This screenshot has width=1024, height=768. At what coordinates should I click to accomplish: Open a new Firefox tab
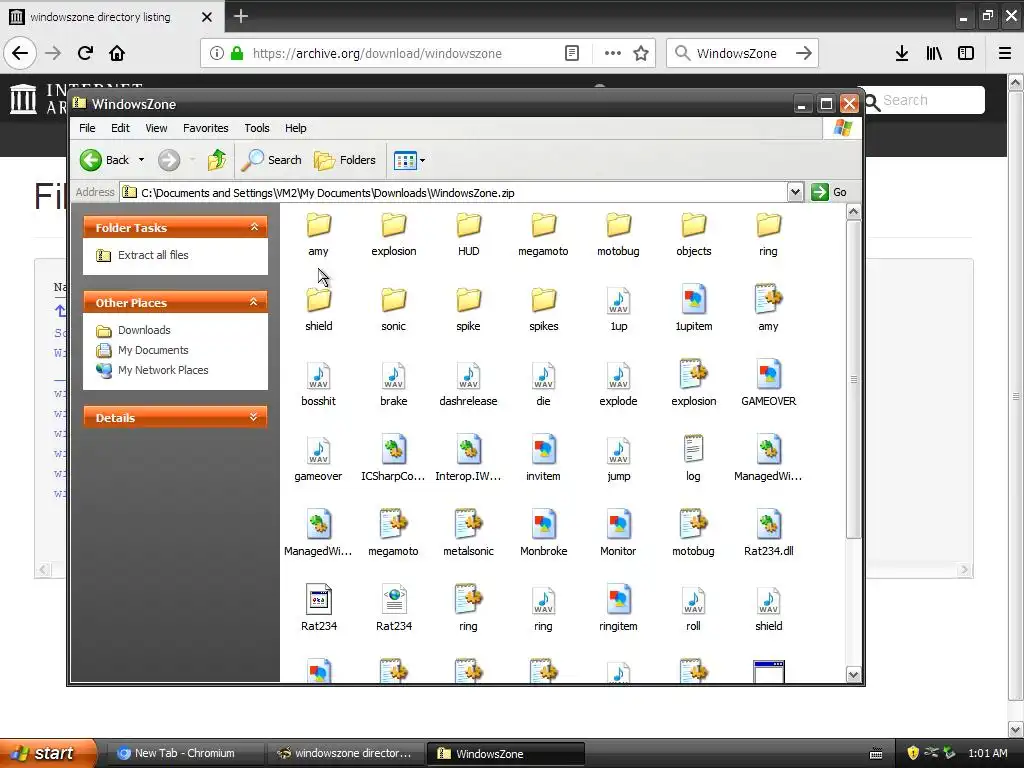(x=240, y=16)
